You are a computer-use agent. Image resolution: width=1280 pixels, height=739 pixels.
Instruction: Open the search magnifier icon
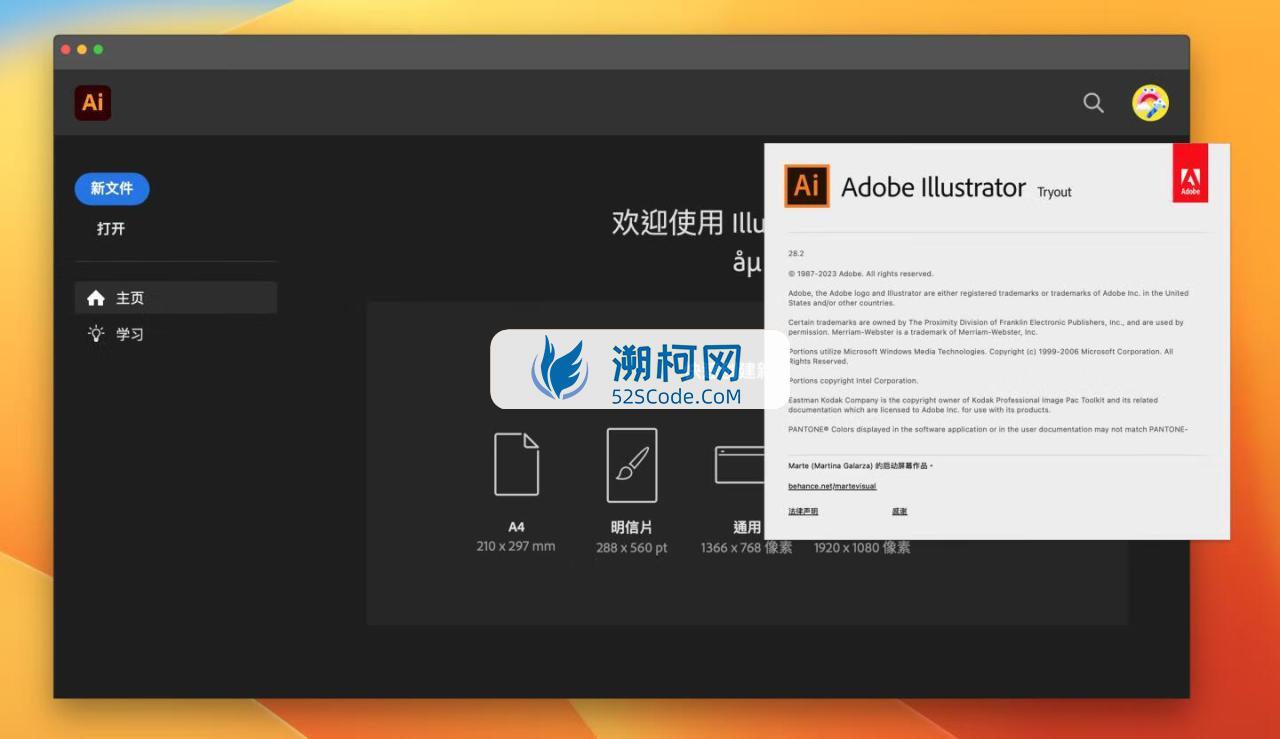(1094, 103)
